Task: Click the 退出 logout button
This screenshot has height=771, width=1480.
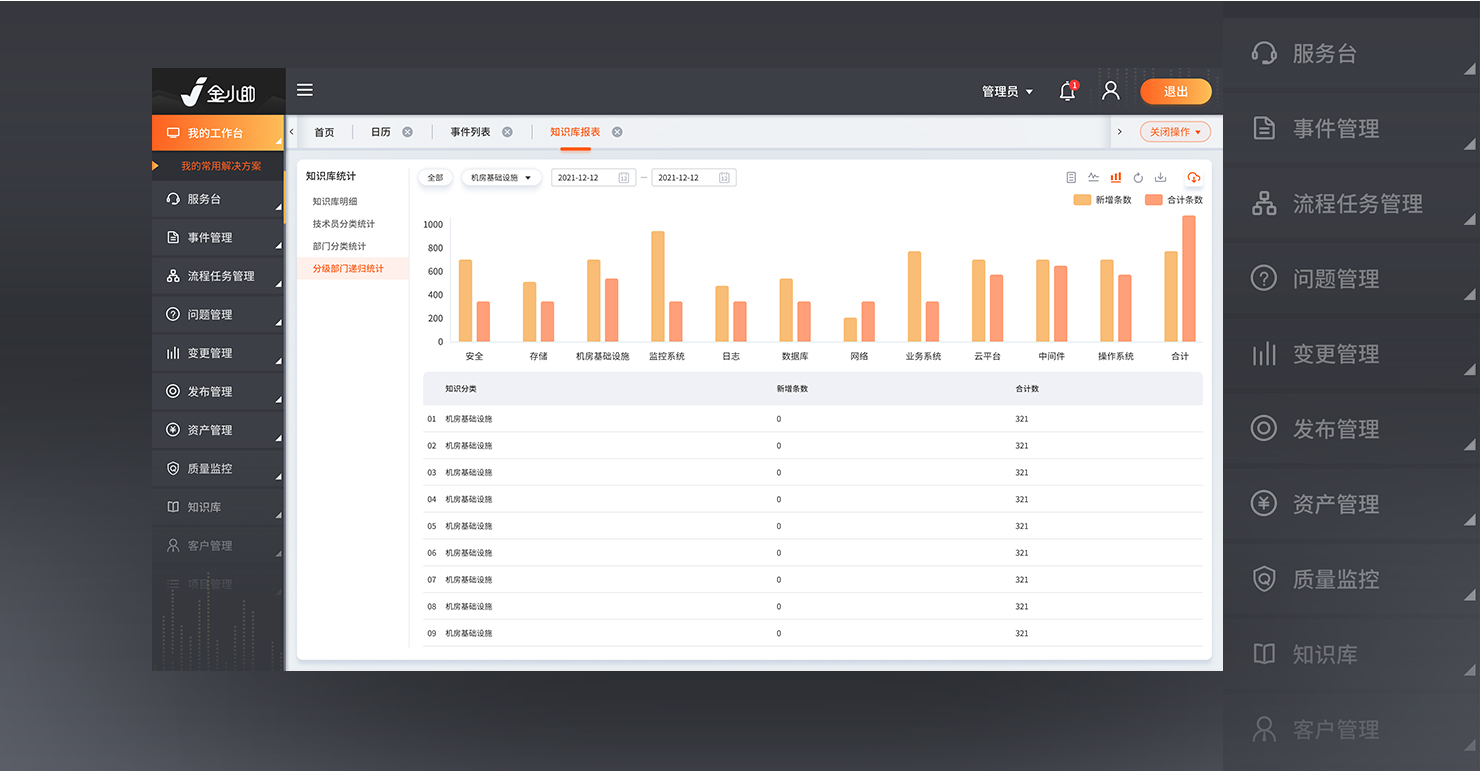Action: pyautogui.click(x=1176, y=91)
